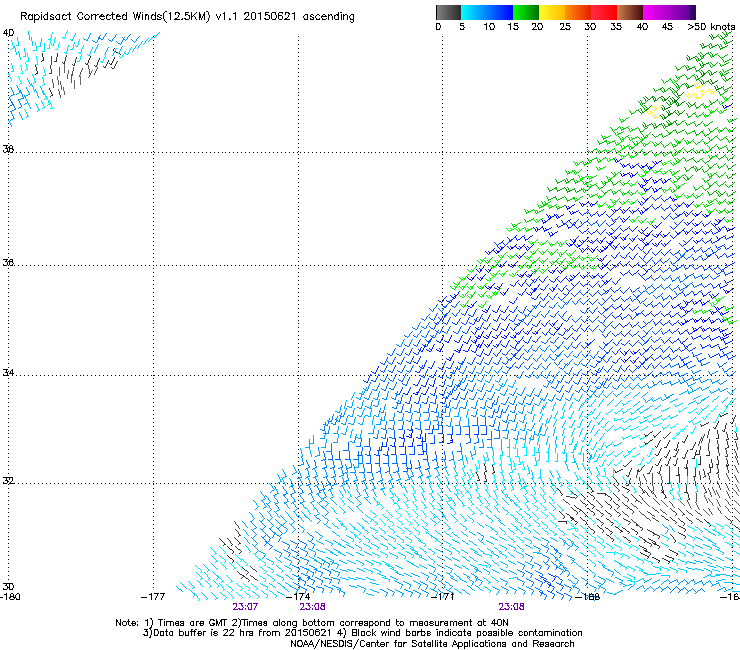Click color scale legend value '40'
Viewport: 740px width, 650px height.
[x=642, y=27]
